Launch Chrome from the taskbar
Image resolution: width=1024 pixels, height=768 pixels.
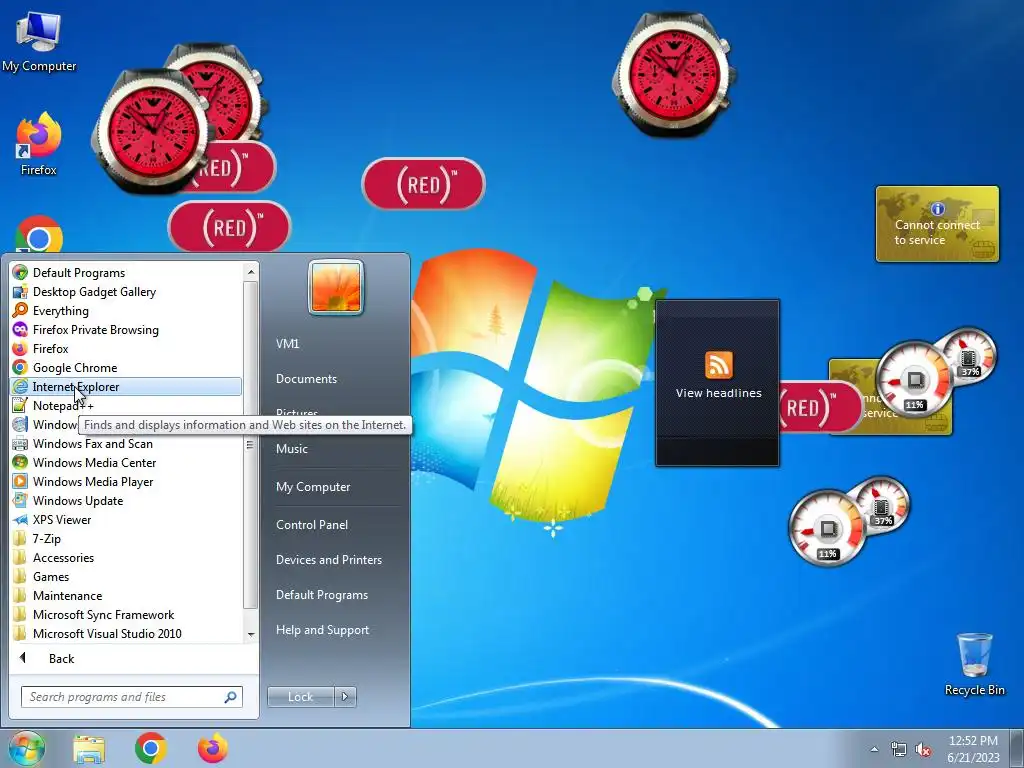point(151,748)
